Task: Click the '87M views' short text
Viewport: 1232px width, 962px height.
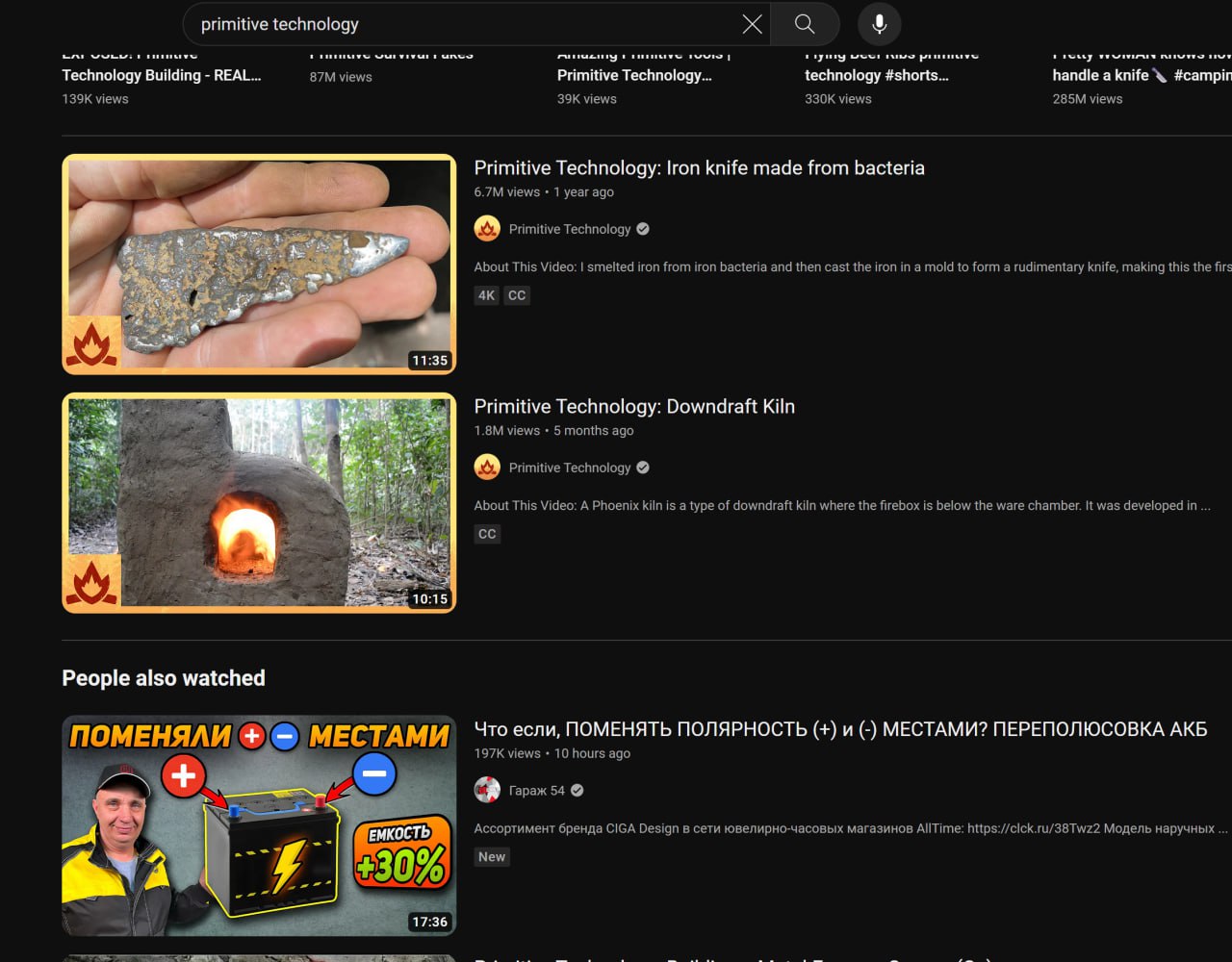Action: (x=341, y=77)
